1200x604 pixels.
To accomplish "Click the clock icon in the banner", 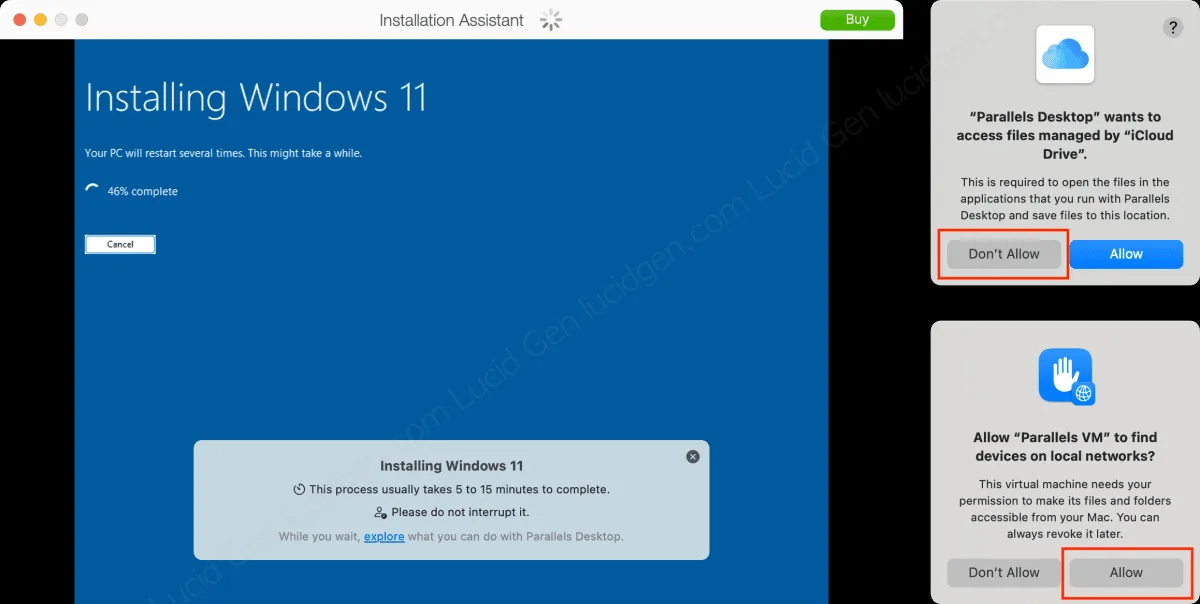I will (299, 490).
